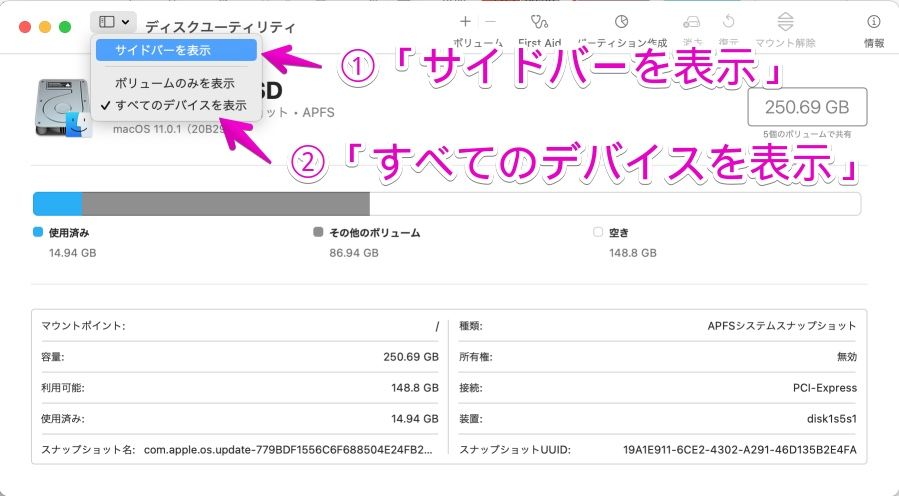899x496 pixels.
Task: Click the 'マウントポイント:' row label
Action: (83, 326)
